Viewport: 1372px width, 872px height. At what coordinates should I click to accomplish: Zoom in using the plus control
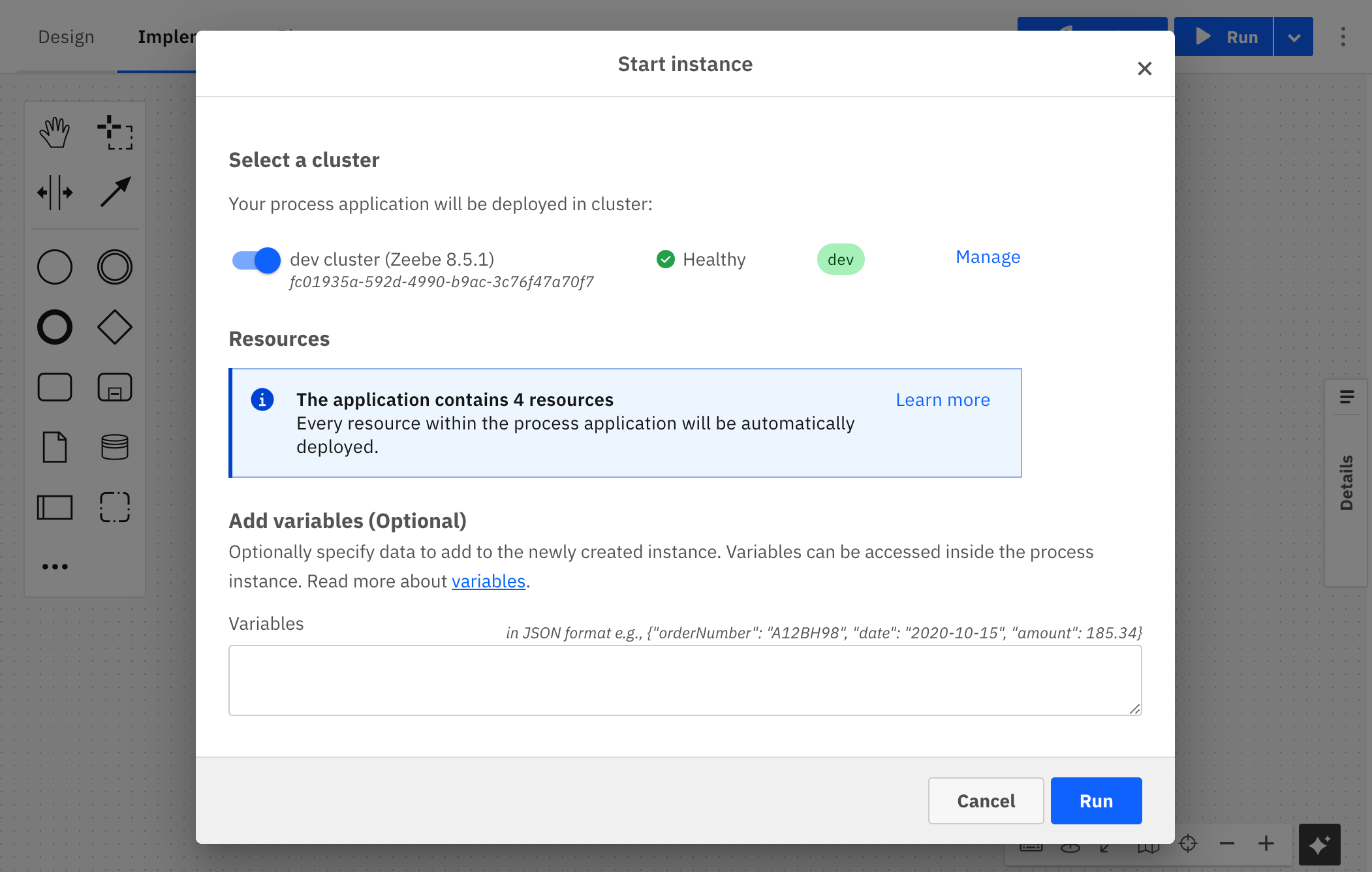1265,843
